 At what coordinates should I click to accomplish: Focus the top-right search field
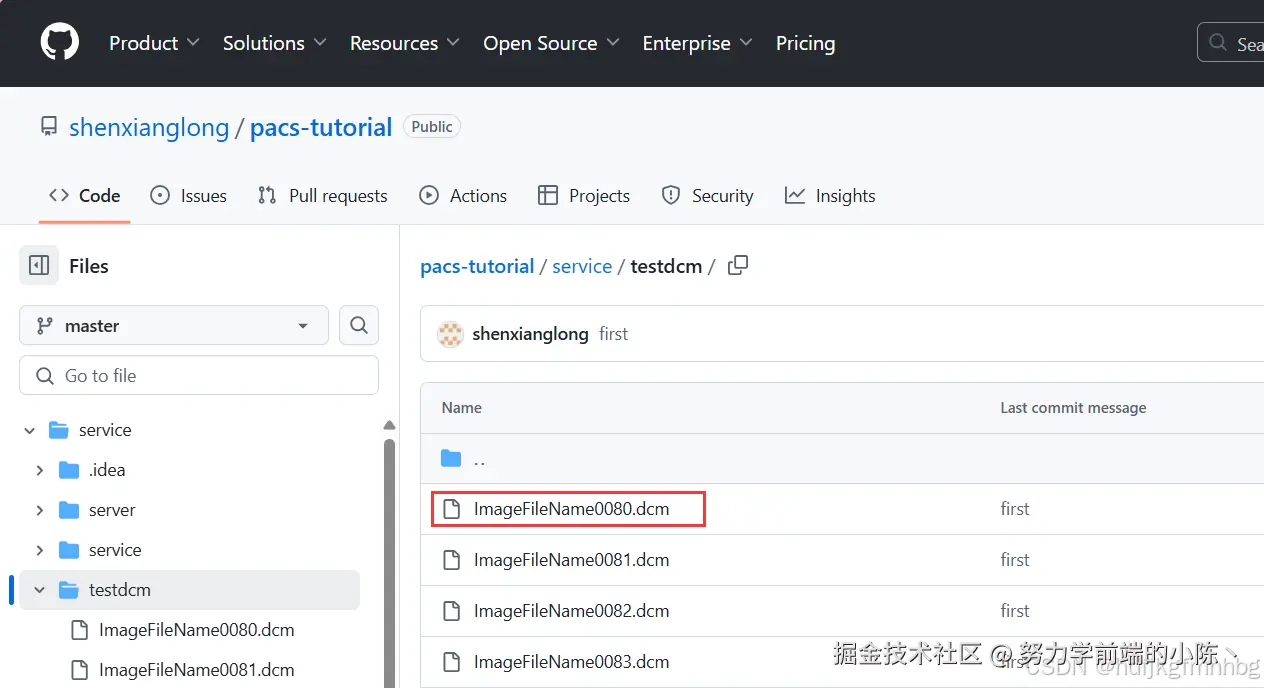[x=1231, y=43]
